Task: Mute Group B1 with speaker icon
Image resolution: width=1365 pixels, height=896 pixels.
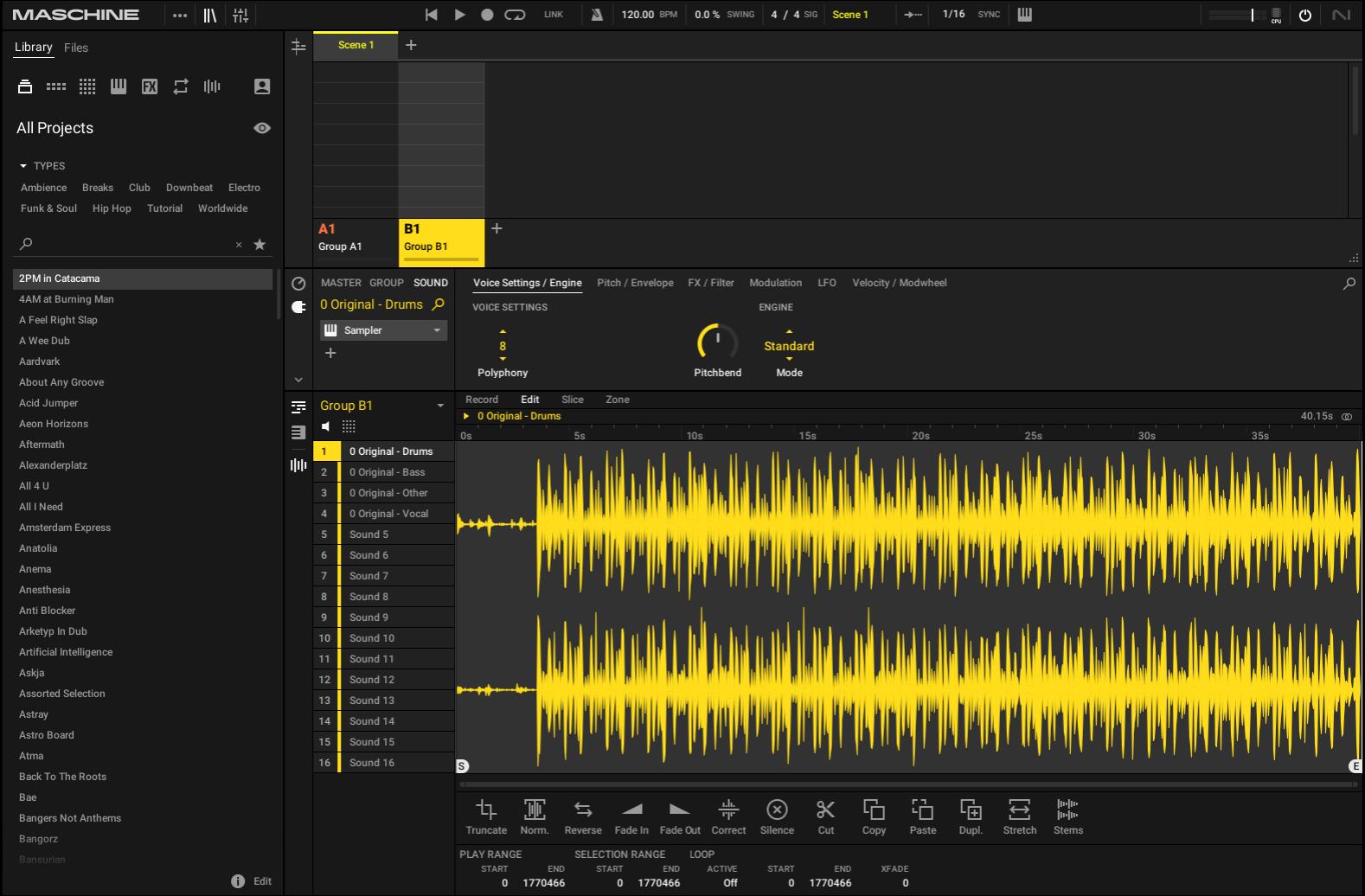Action: click(325, 426)
